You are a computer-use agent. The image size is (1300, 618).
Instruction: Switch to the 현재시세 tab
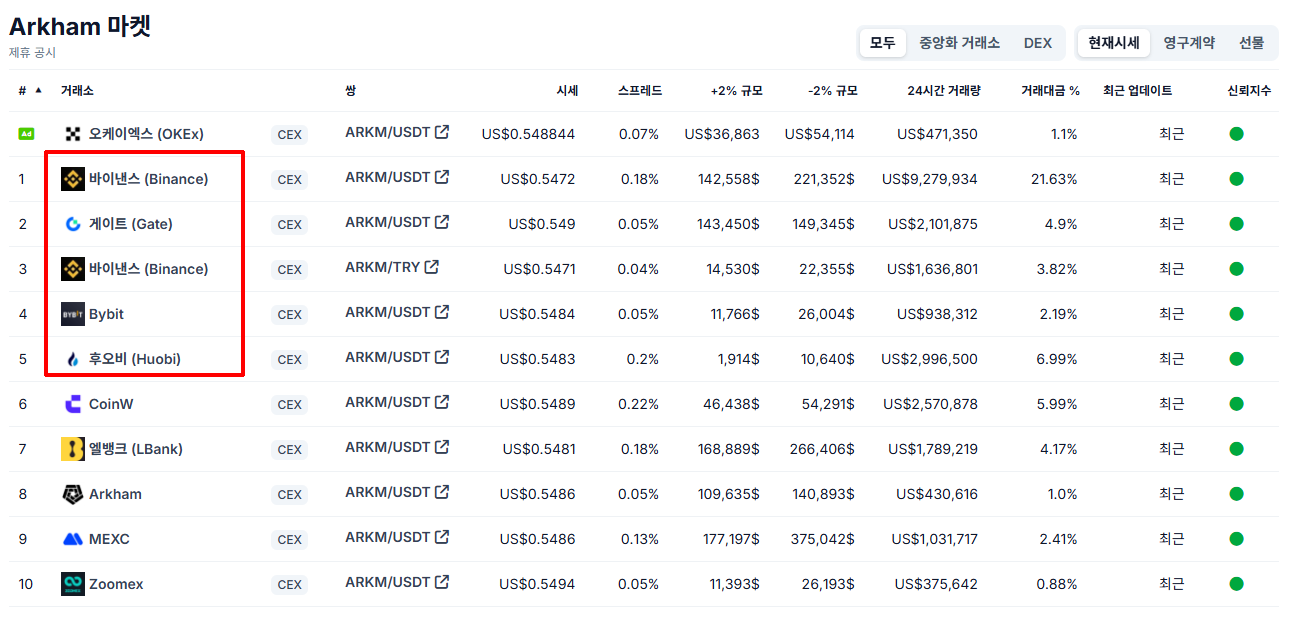(x=1114, y=43)
